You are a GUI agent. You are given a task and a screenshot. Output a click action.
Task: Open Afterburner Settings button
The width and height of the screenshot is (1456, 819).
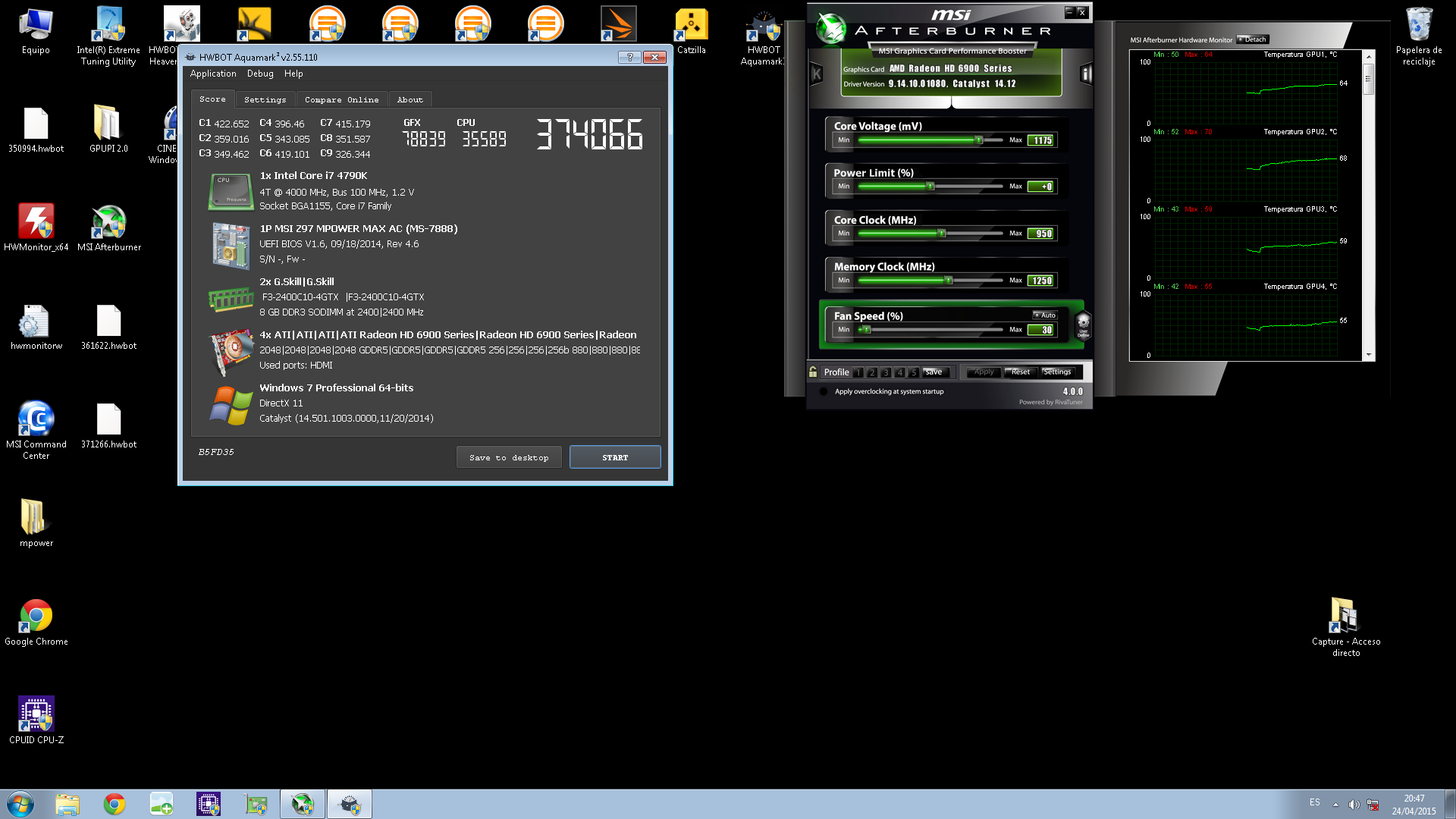[1057, 372]
